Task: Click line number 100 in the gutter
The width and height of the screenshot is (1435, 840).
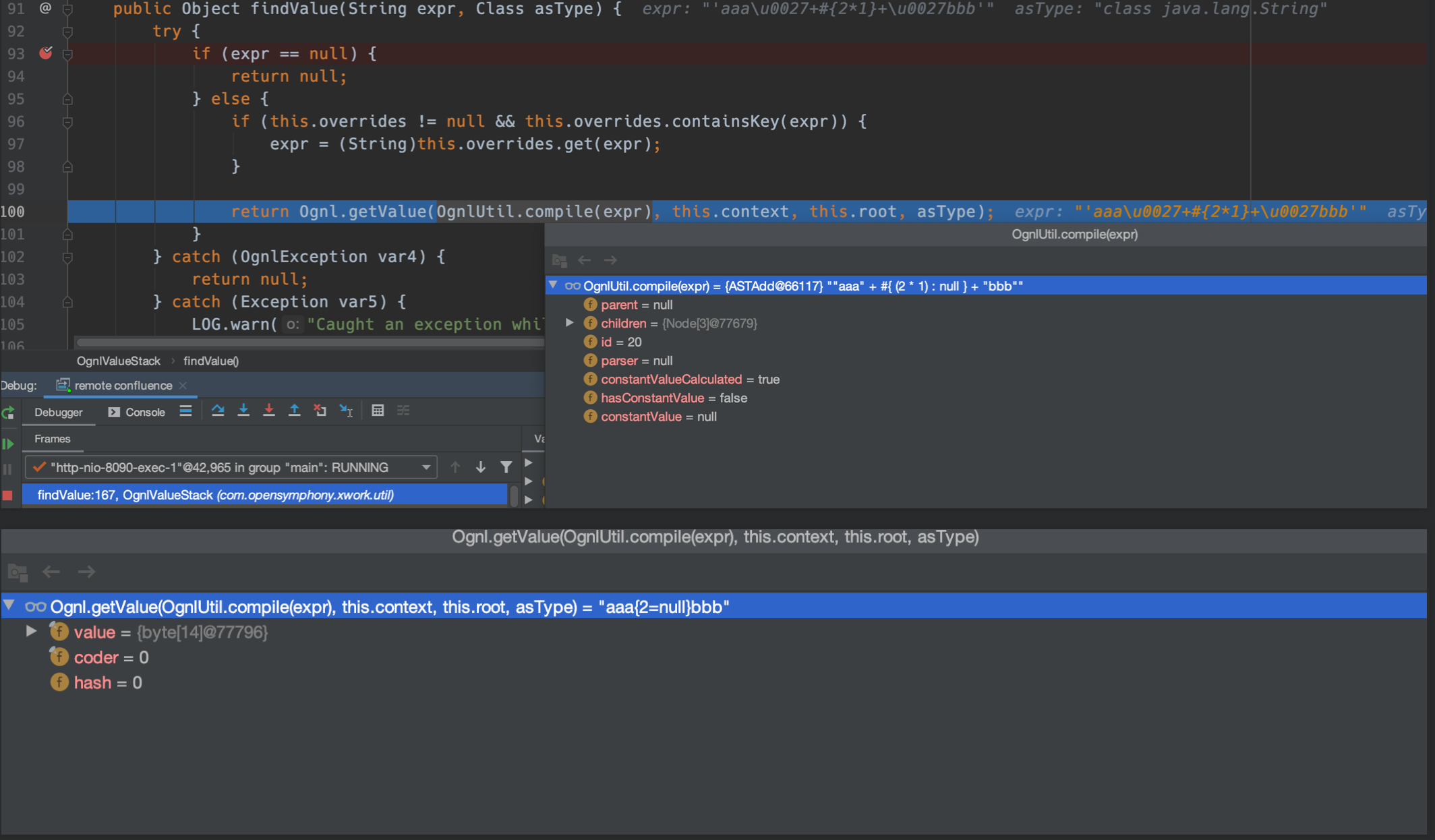Action: 13,212
